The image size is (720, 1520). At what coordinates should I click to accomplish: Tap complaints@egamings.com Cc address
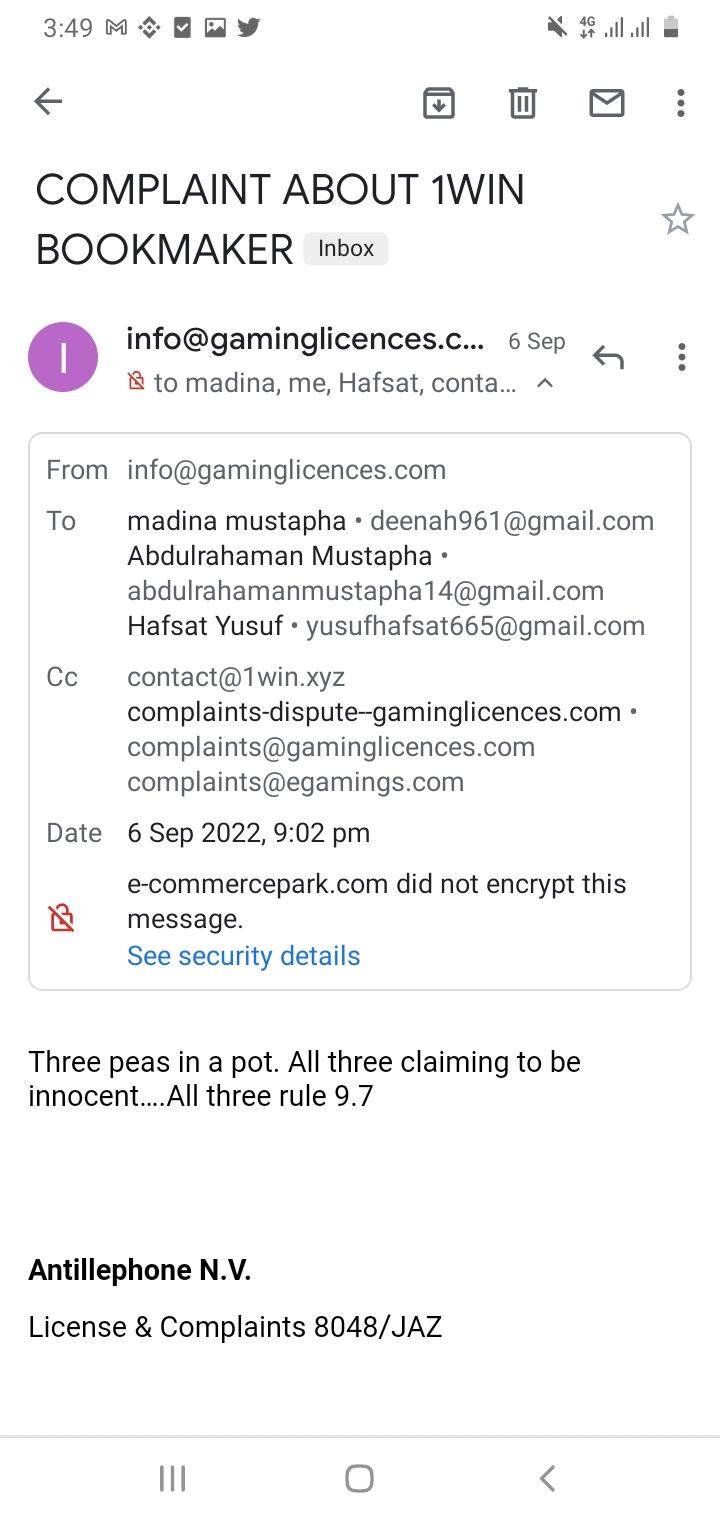[295, 782]
